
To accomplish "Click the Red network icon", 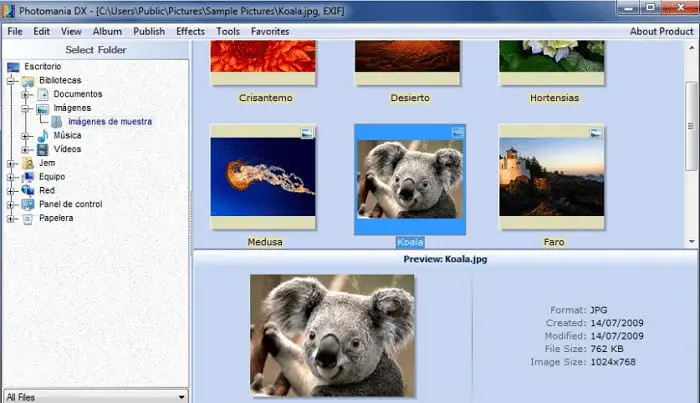I will click(28, 191).
